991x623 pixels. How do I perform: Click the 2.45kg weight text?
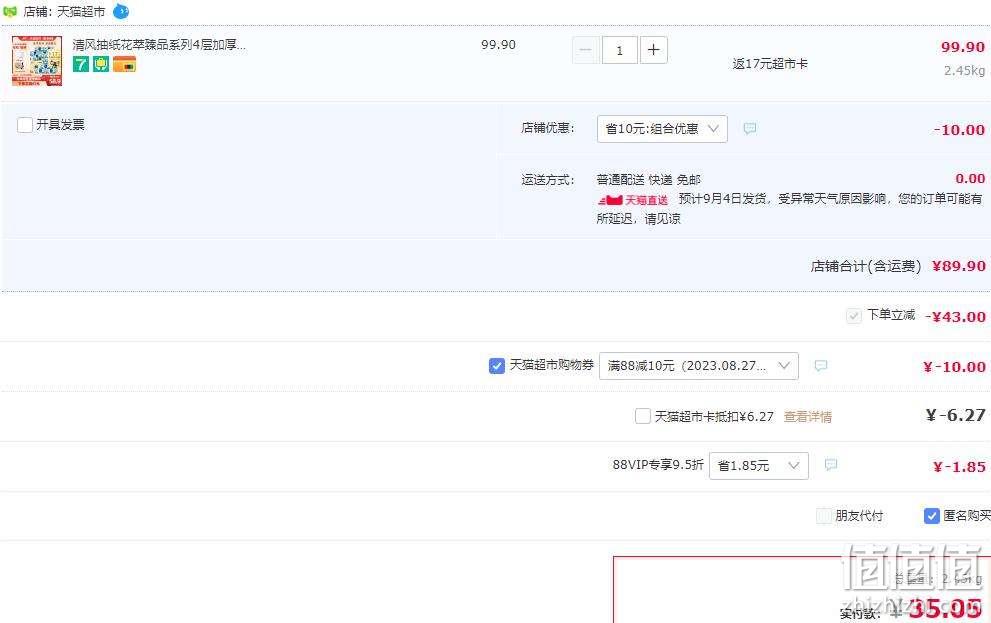[964, 71]
